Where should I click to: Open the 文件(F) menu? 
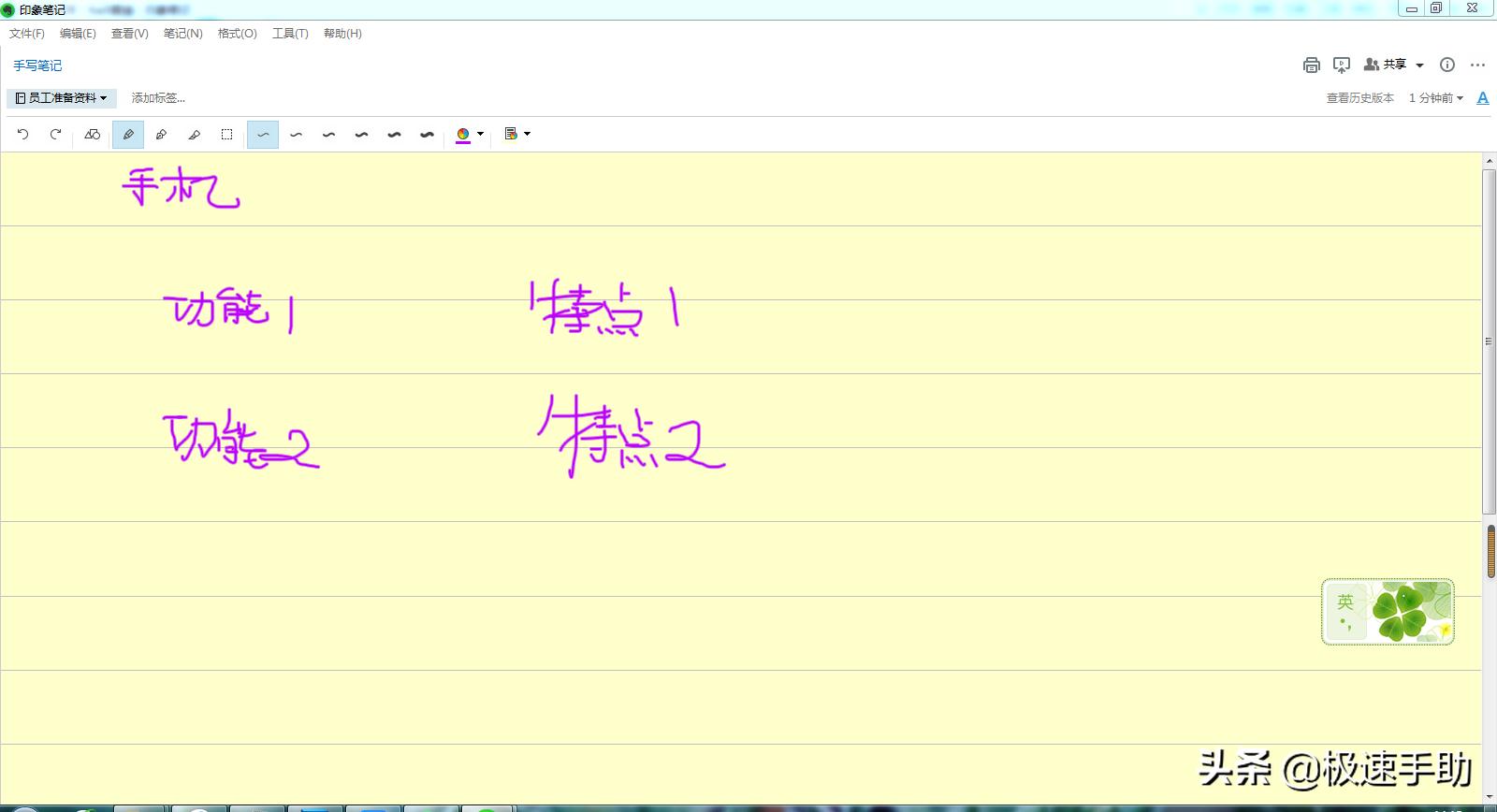tap(27, 34)
